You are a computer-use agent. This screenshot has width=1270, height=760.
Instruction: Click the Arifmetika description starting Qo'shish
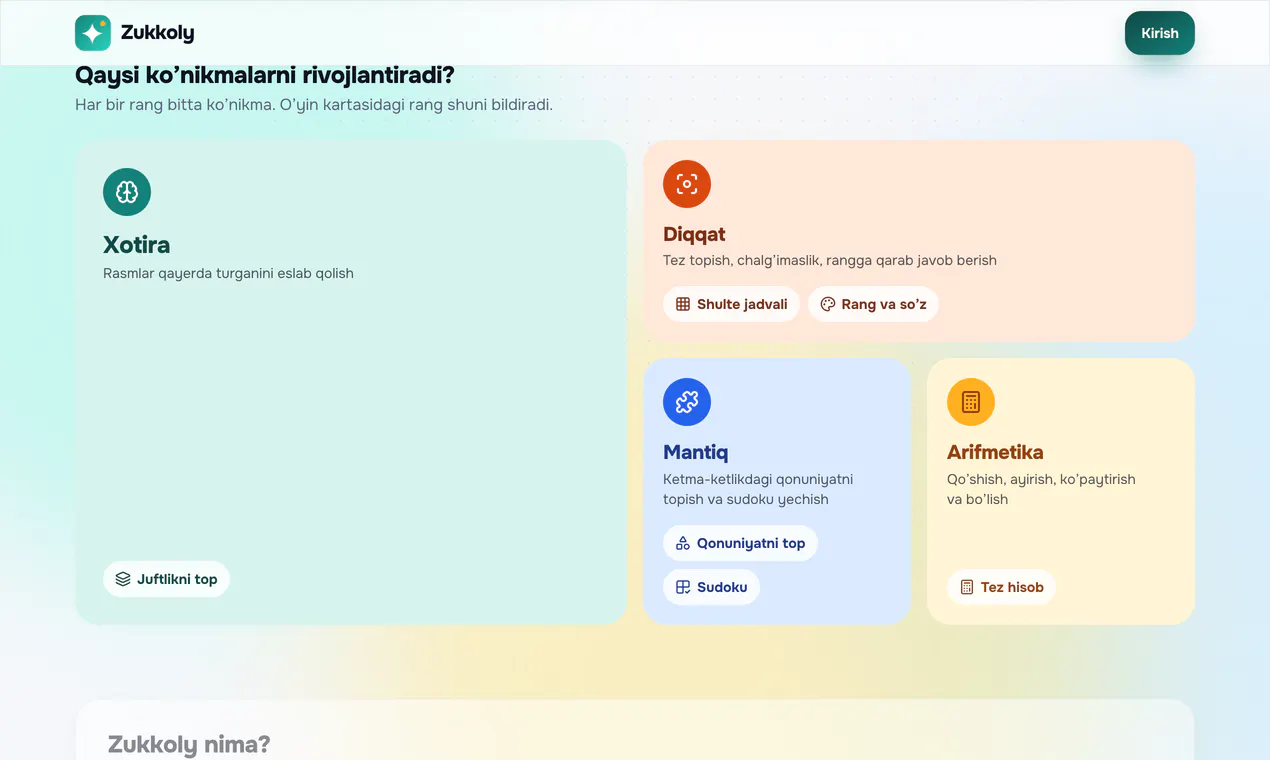[1041, 489]
